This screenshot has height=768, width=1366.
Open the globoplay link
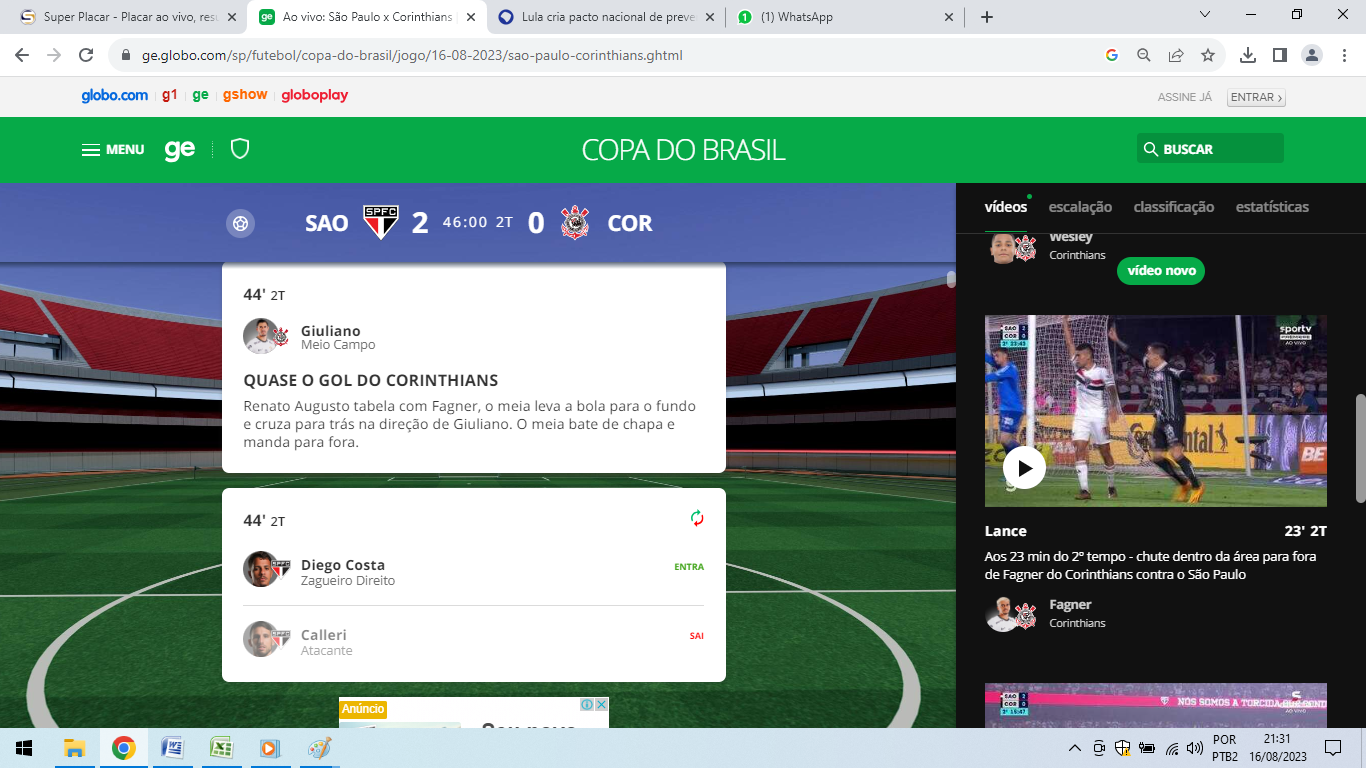315,95
